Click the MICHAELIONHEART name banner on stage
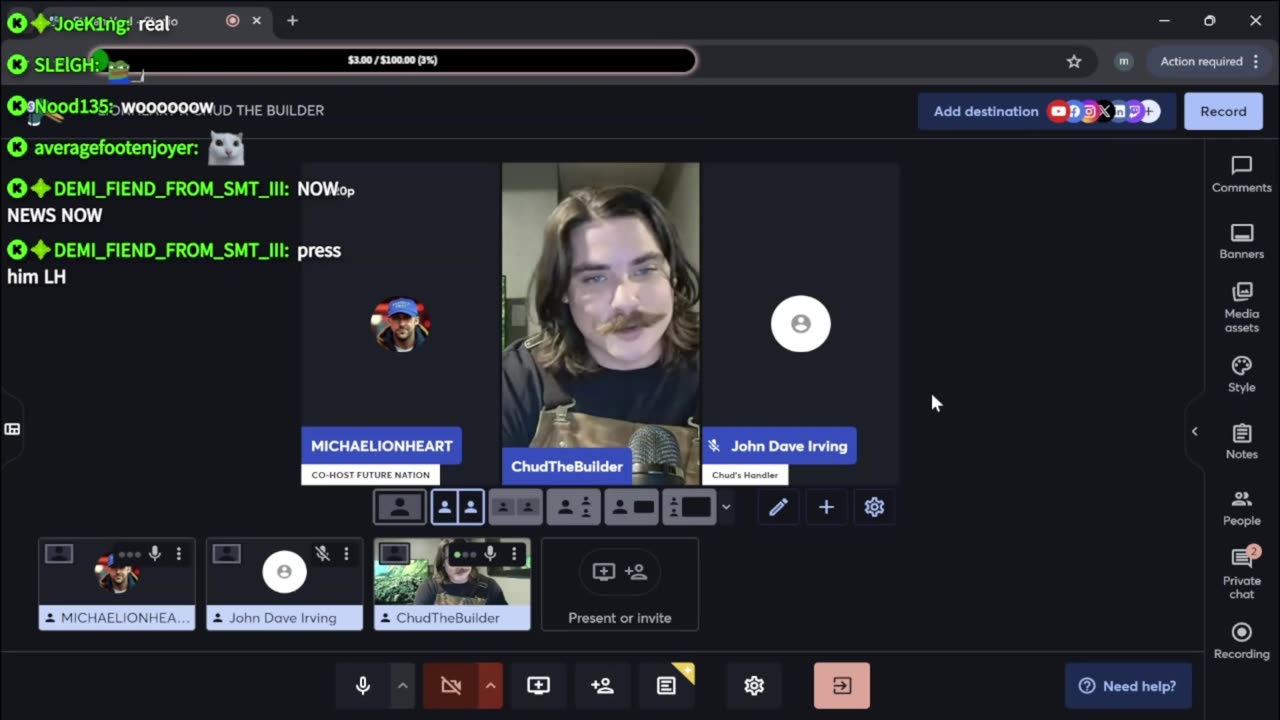Image resolution: width=1280 pixels, height=720 pixels. point(382,446)
